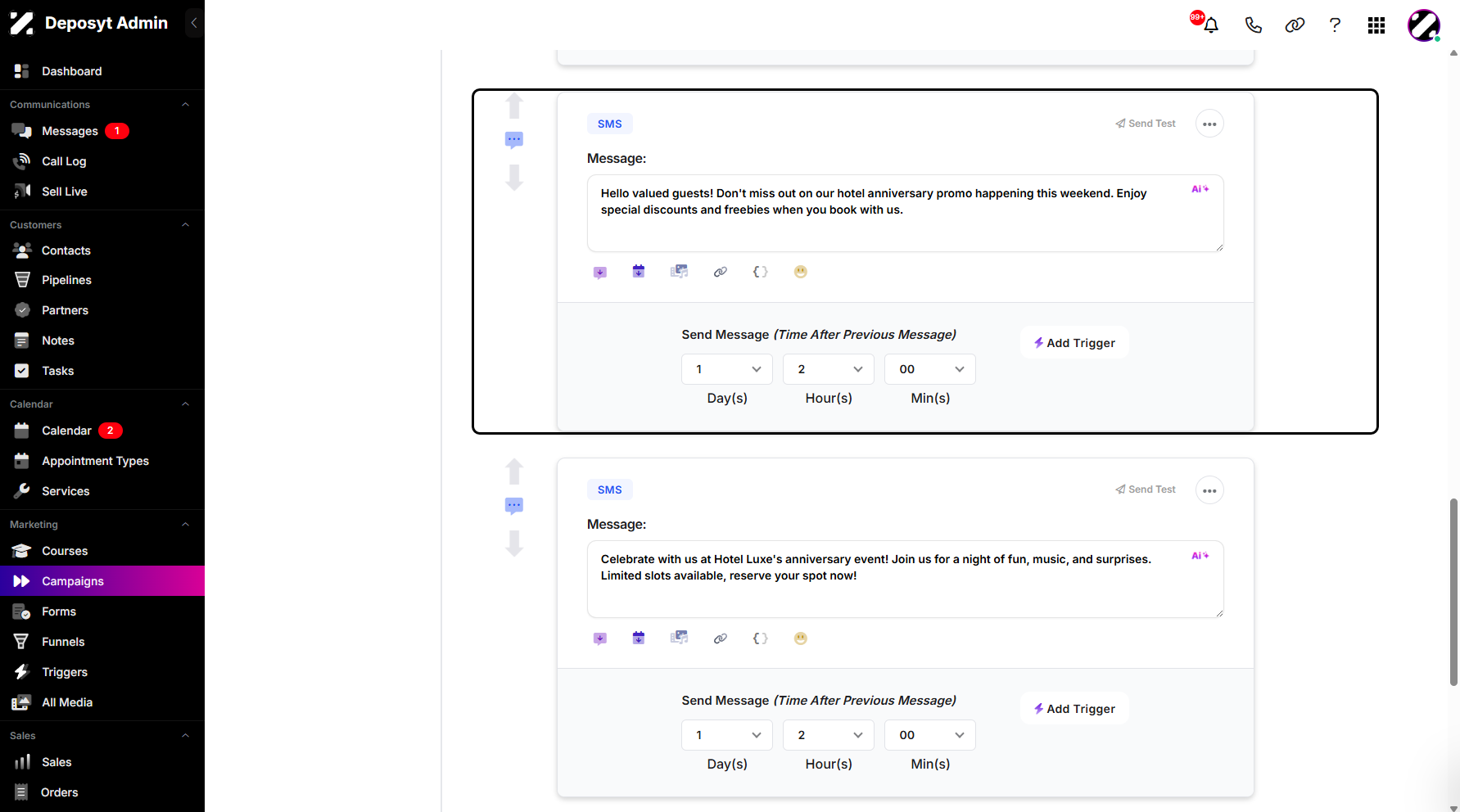Open Min(s) dropdown for Hotel Luxe message

coord(930,735)
